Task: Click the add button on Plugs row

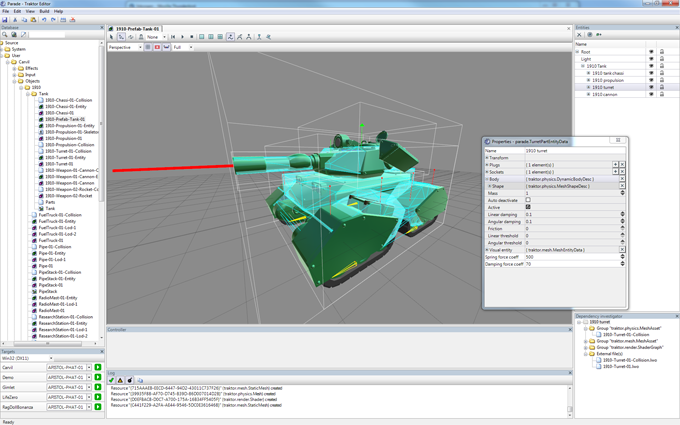Action: [615, 165]
